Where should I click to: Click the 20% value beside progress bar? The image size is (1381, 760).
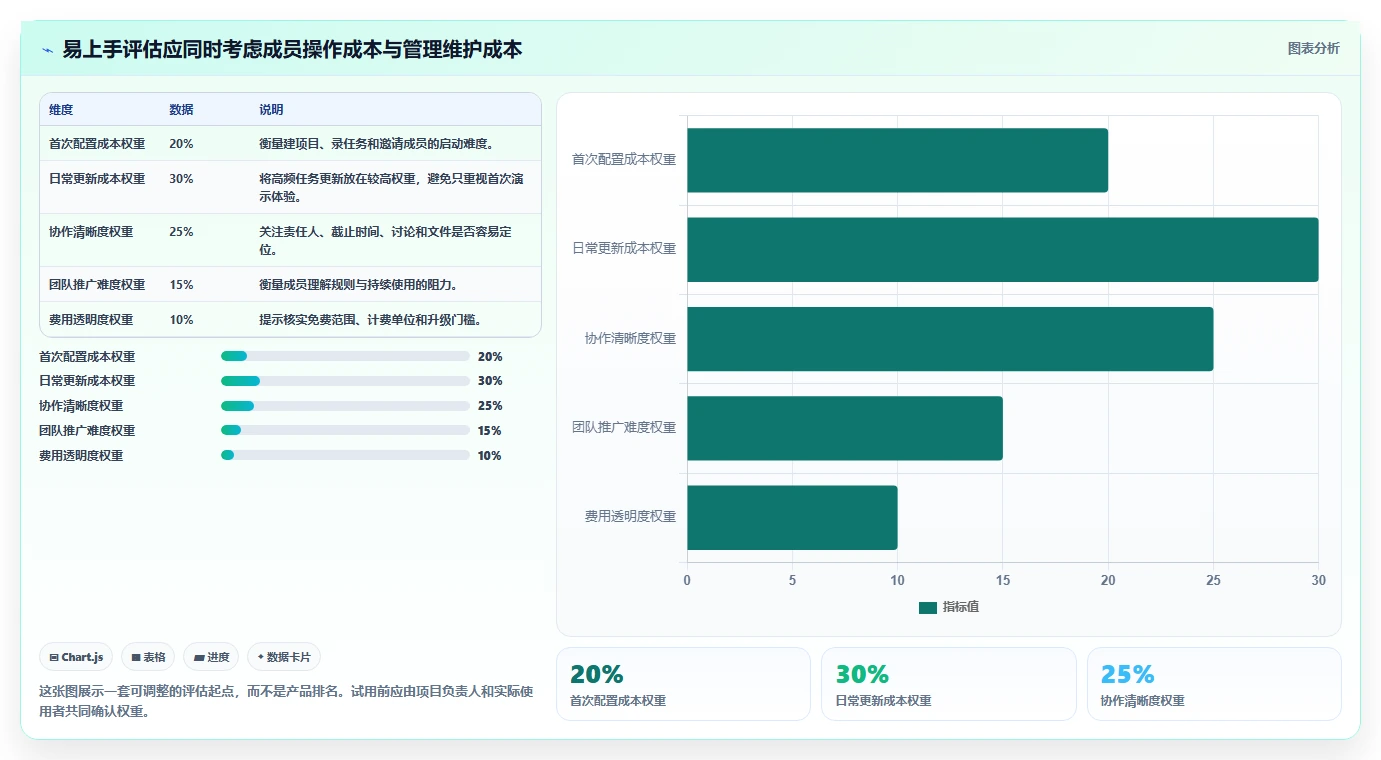pyautogui.click(x=490, y=357)
